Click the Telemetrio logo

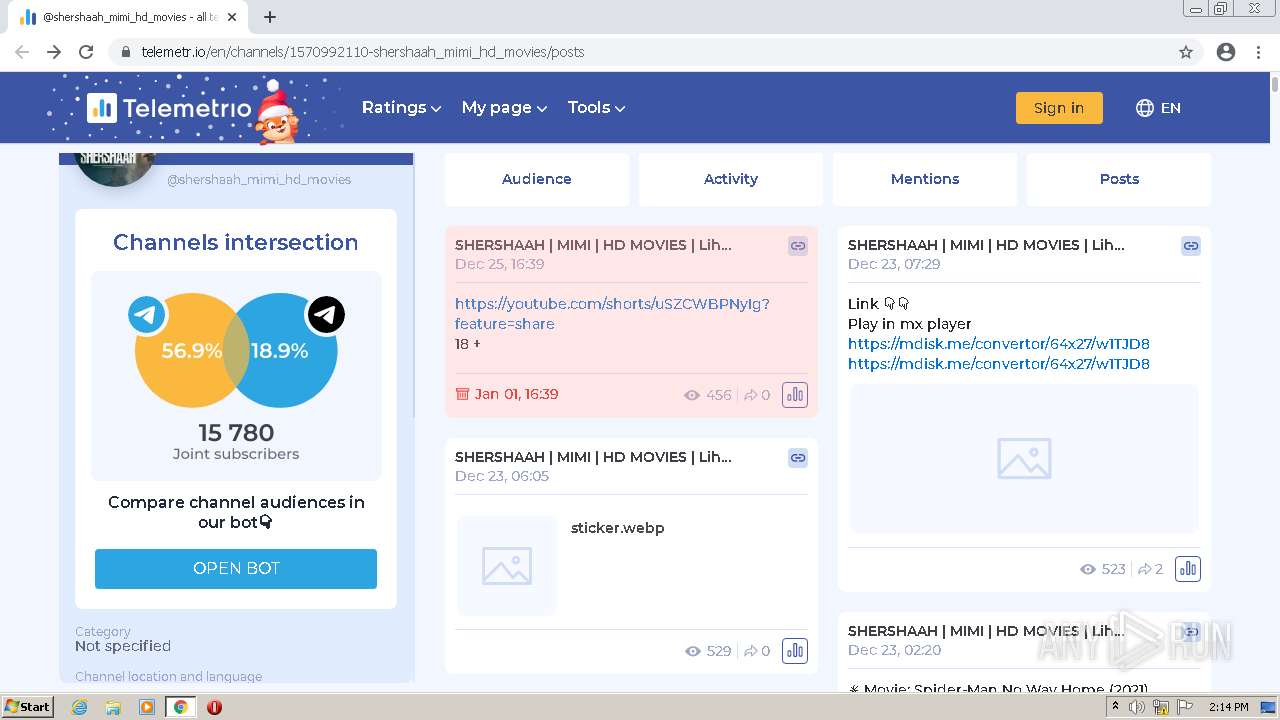pyautogui.click(x=169, y=108)
